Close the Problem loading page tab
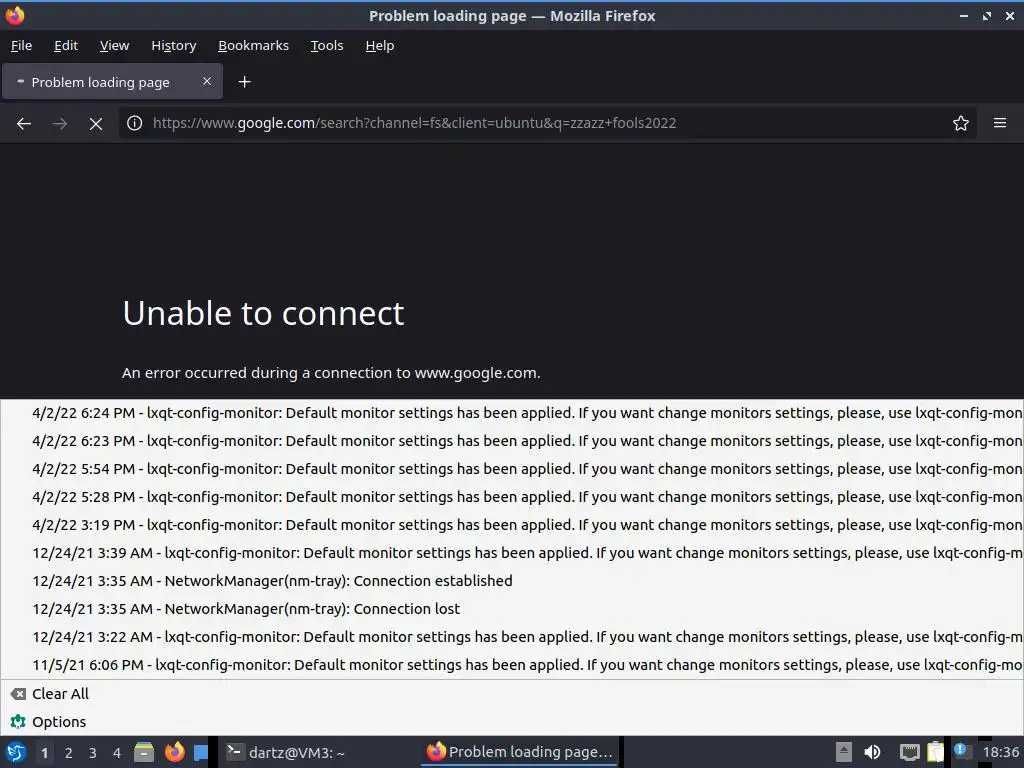The width and height of the screenshot is (1024, 768). pyautogui.click(x=207, y=81)
